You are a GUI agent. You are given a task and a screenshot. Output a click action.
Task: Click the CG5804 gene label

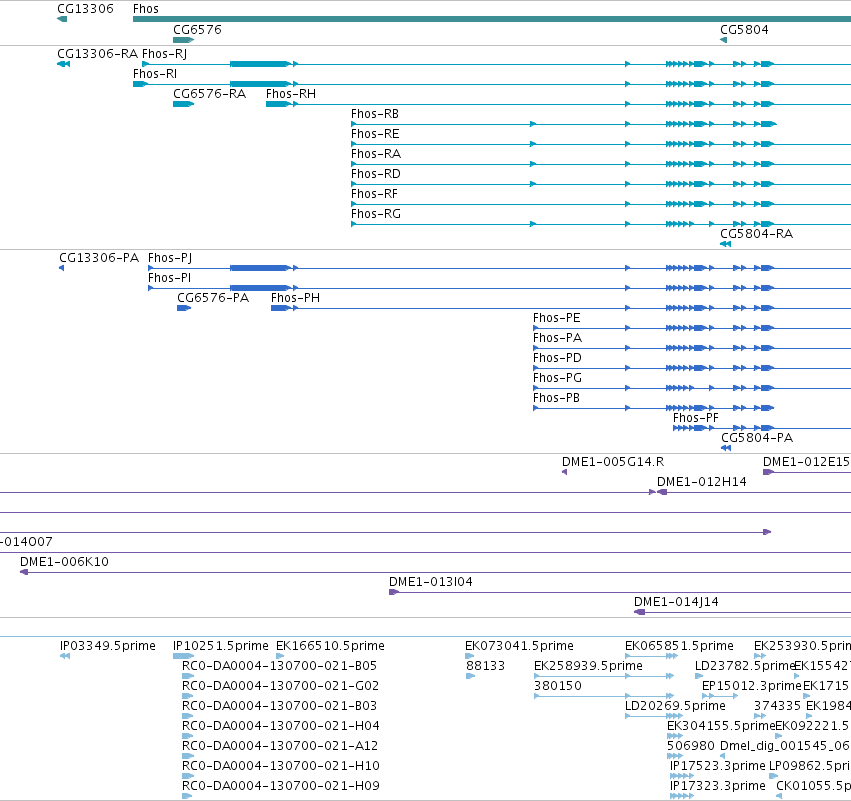coord(744,30)
